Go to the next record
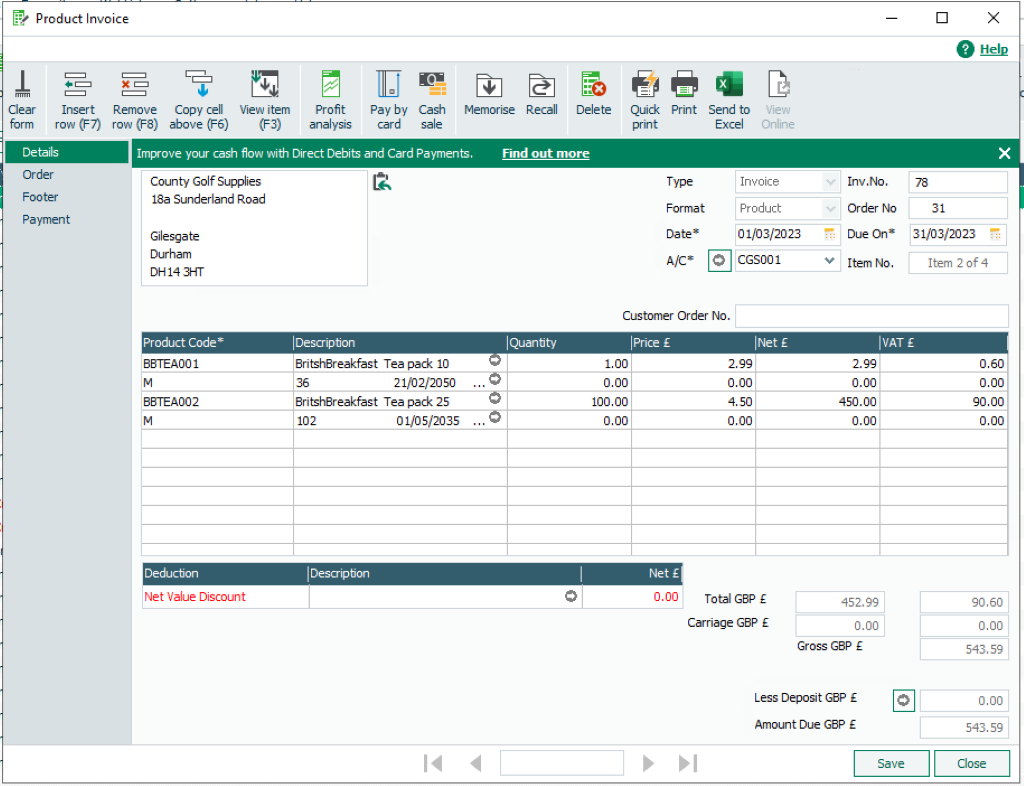Screen dimensions: 1024x786 (x=648, y=763)
